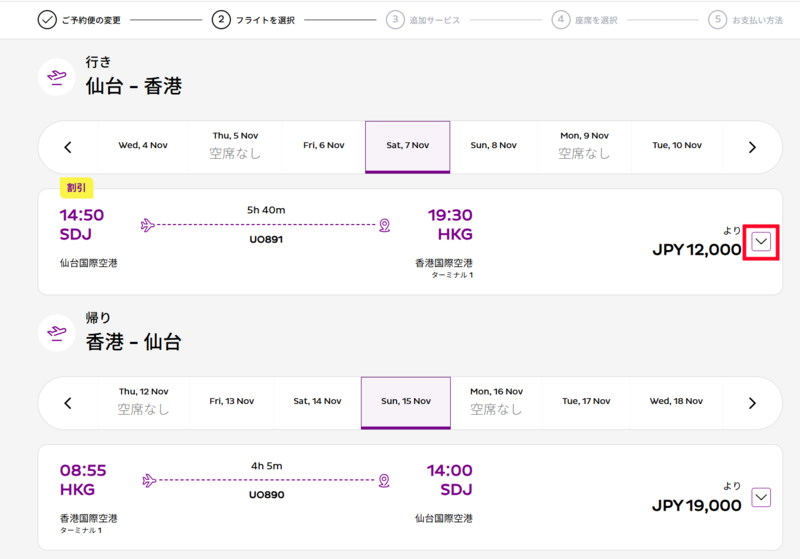Expand fare options for JPY 19,000 flight
The height and width of the screenshot is (559, 800).
761,498
